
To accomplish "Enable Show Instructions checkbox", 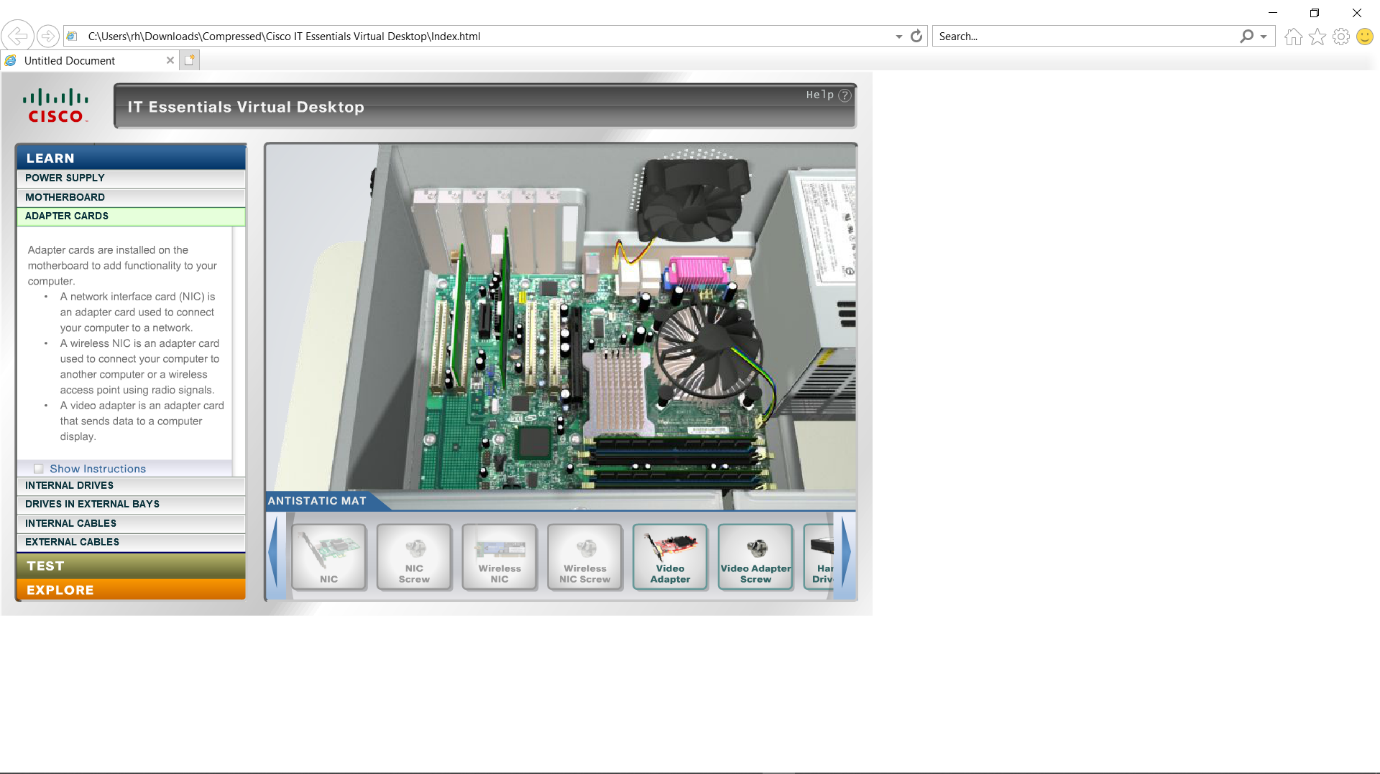I will [x=39, y=468].
